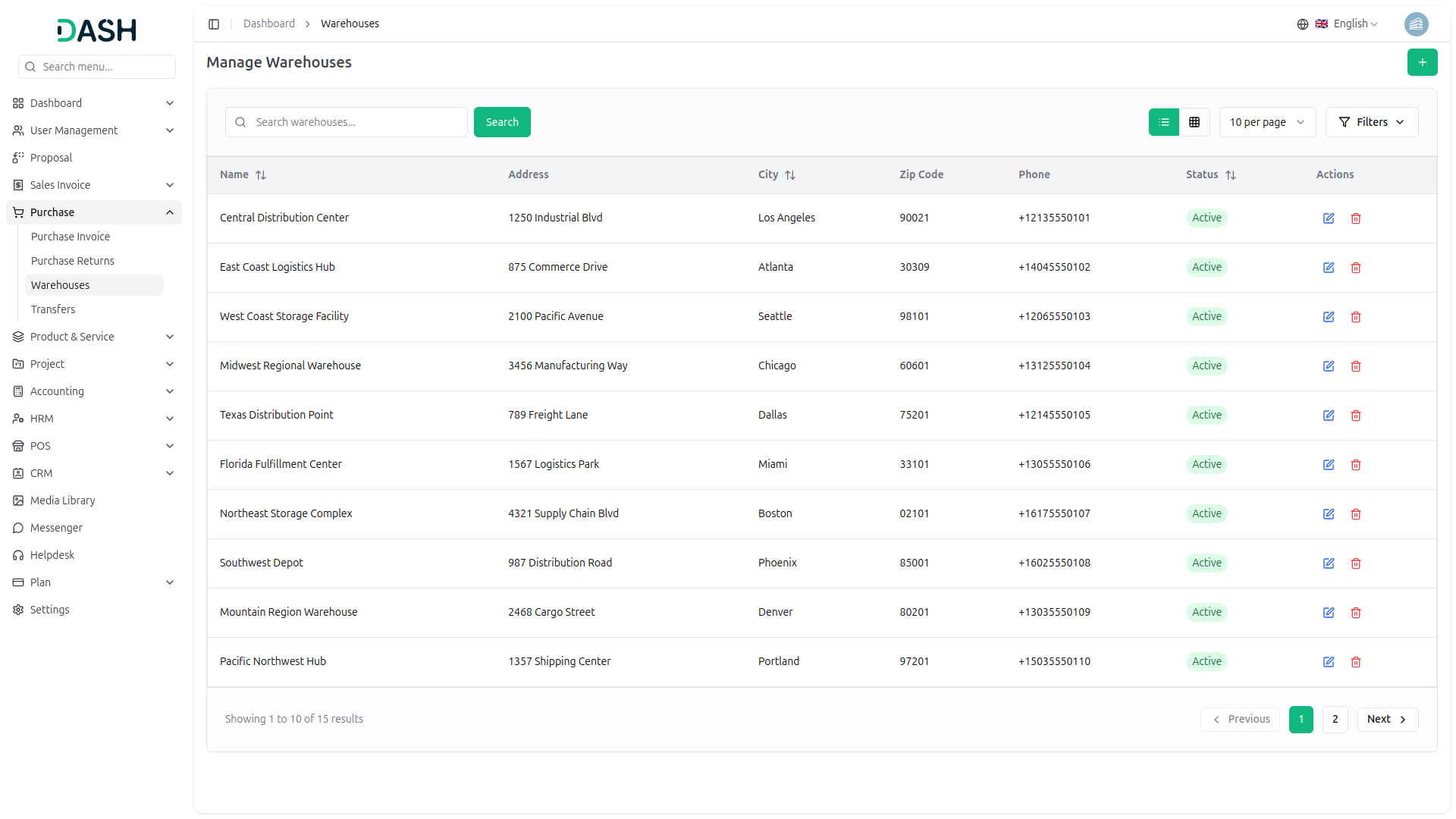Open Helpdesk from sidebar

pyautogui.click(x=94, y=555)
